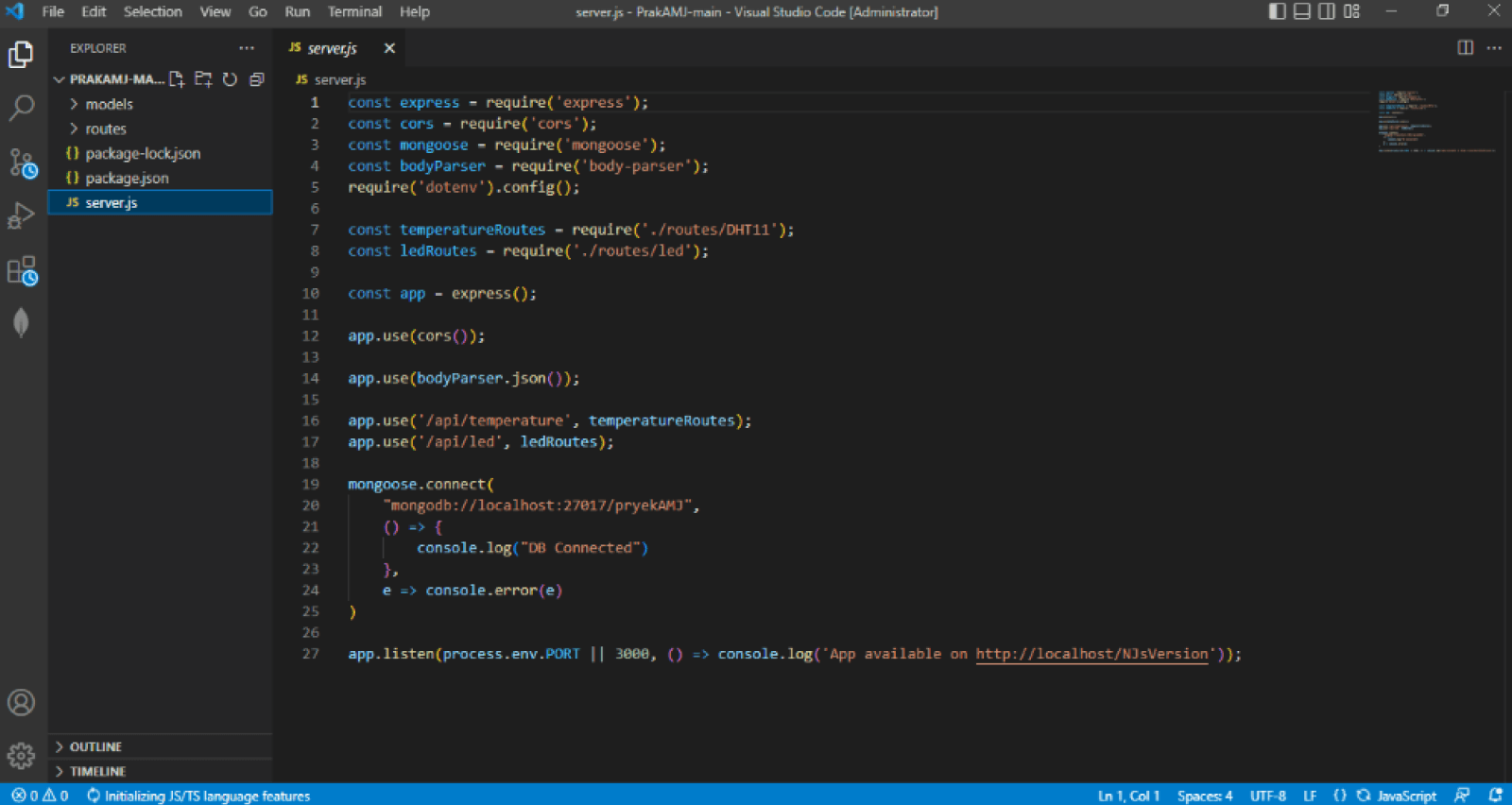
Task: Open Explorer views and more actions menu
Action: coord(247,48)
